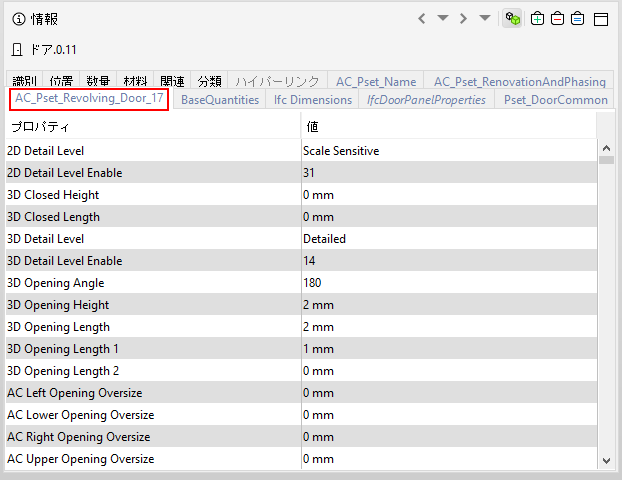This screenshot has height=480, width=622.
Task: Click the ドア.0.11 element name
Action: click(54, 50)
